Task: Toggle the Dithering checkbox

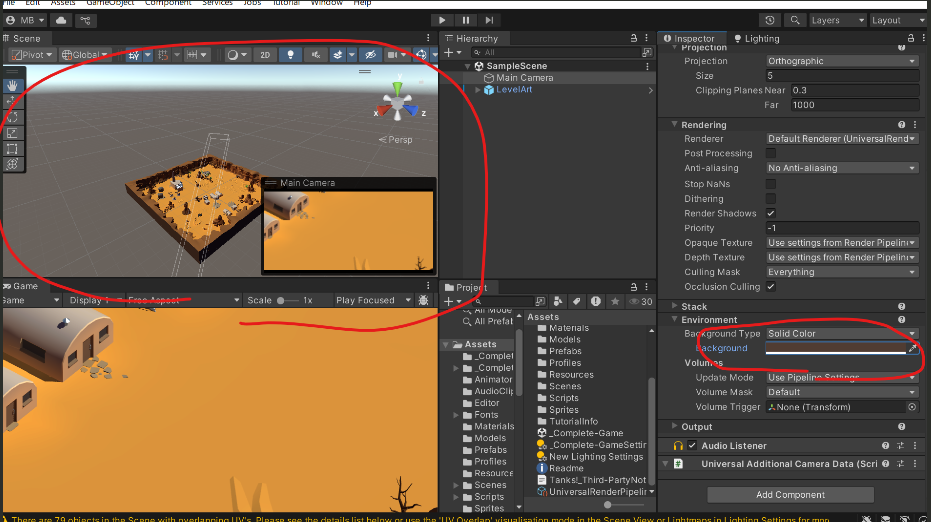Action: (771, 199)
